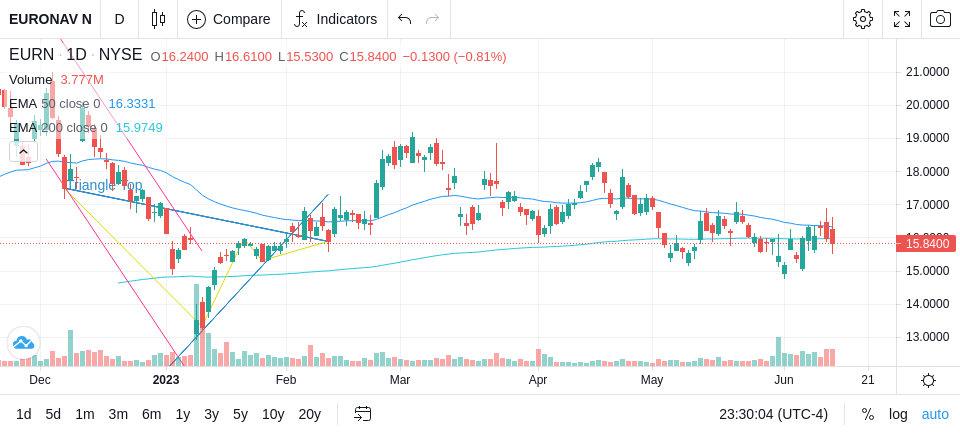This screenshot has height=433, width=960.
Task: Toggle auto scale
Action: (935, 415)
